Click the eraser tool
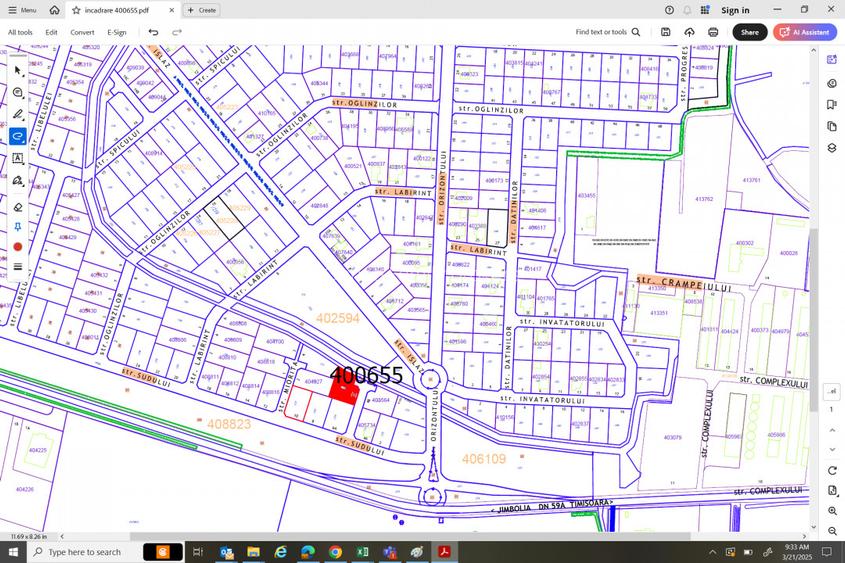The width and height of the screenshot is (845, 563). (18, 207)
